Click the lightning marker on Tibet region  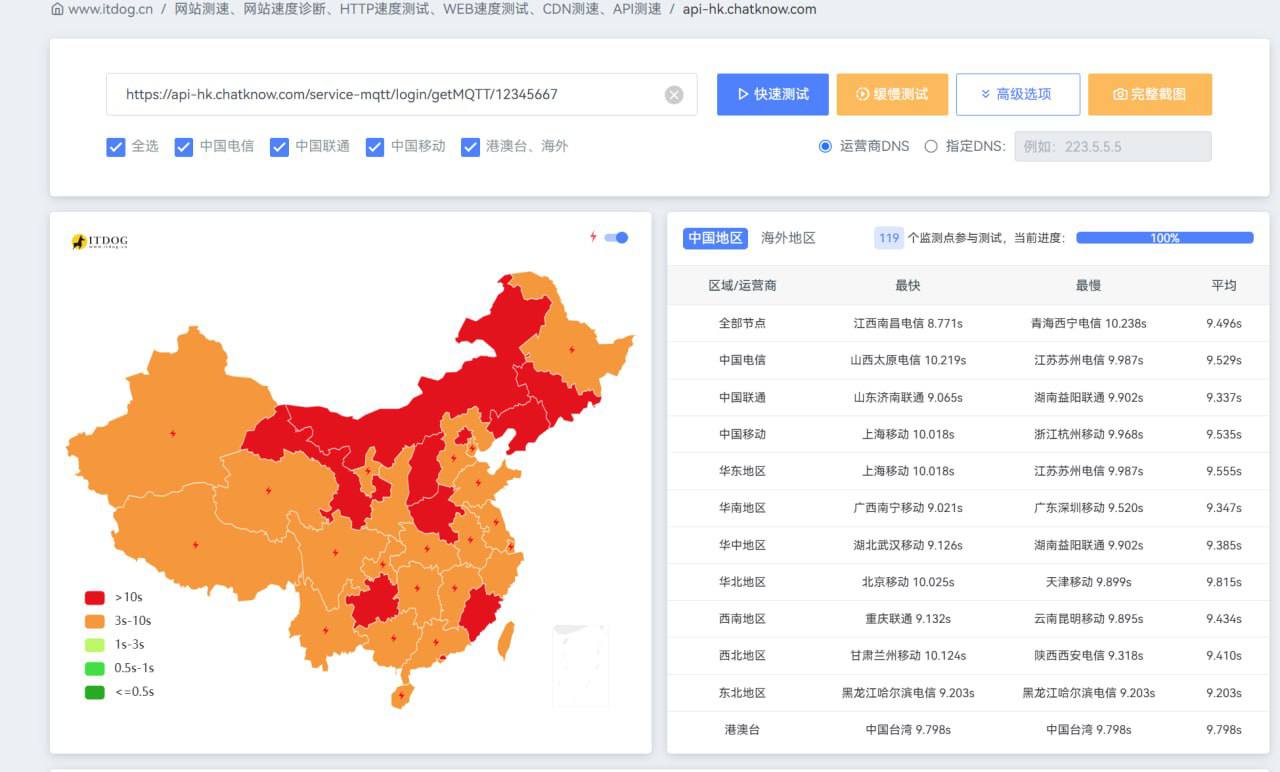(195, 545)
